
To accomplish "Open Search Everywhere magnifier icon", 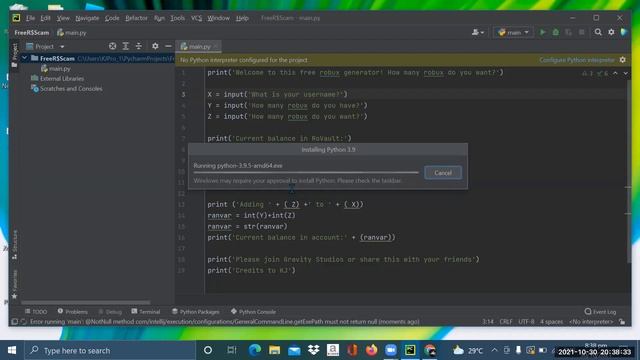I will 598,32.
